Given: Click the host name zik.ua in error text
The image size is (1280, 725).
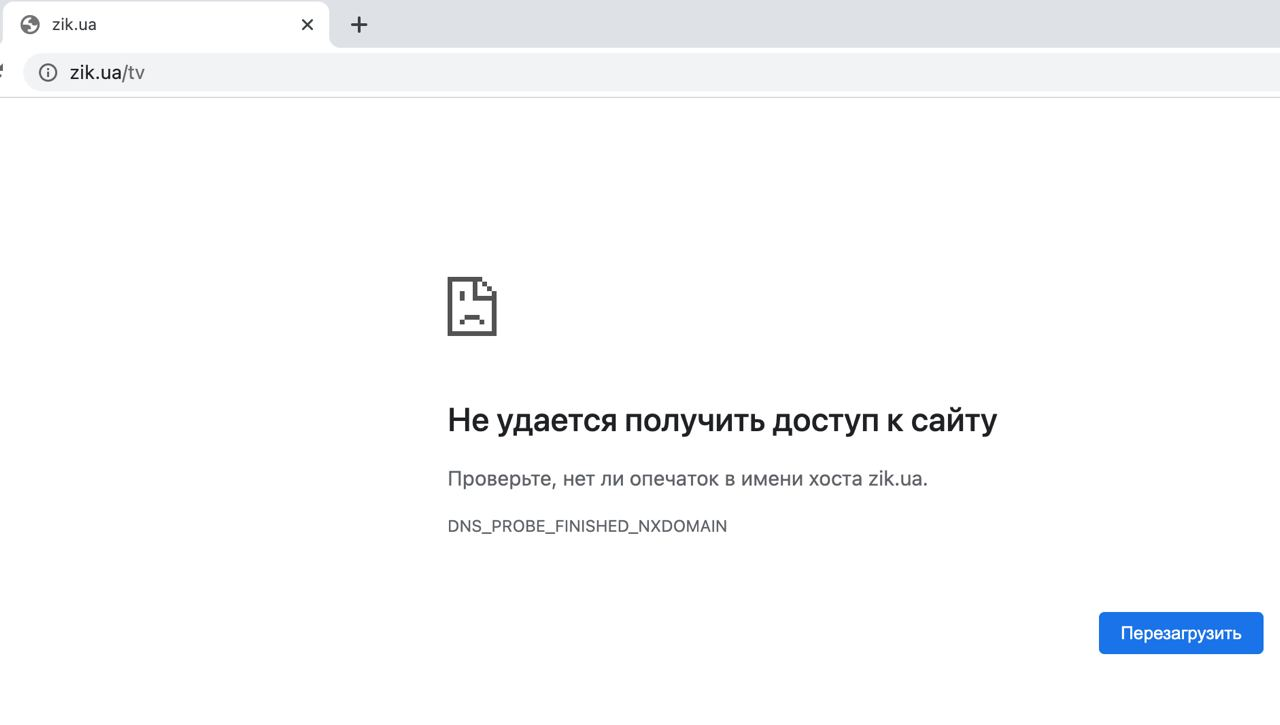Looking at the screenshot, I should click(x=895, y=479).
